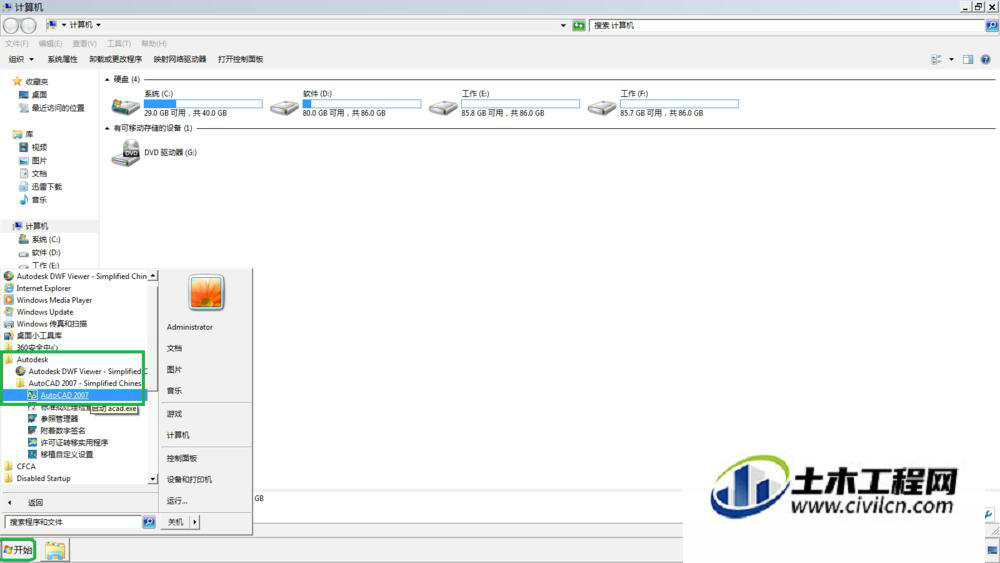Click the green refresh button beside the address bar
The width and height of the screenshot is (1000, 563).
click(578, 26)
